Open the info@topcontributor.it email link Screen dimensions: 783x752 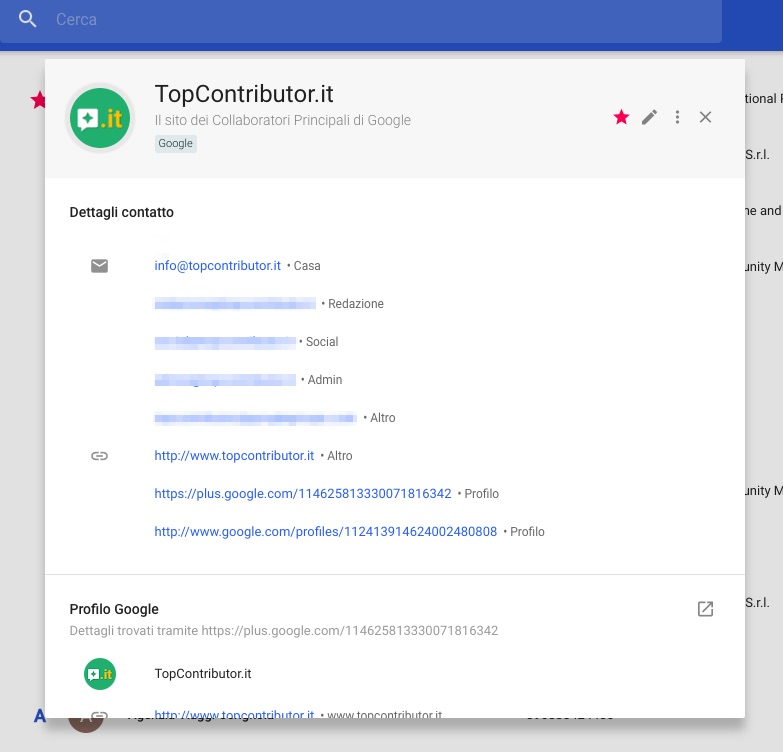click(217, 266)
